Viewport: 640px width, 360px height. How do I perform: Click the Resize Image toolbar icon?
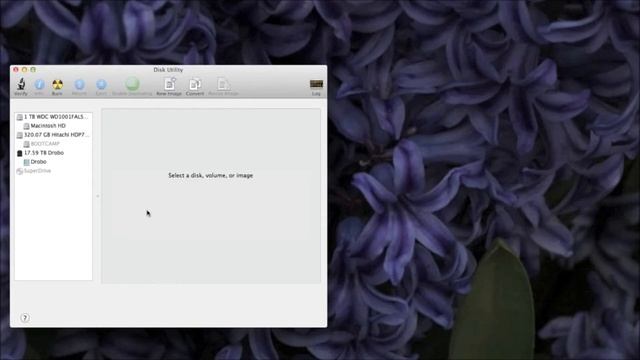pyautogui.click(x=223, y=84)
